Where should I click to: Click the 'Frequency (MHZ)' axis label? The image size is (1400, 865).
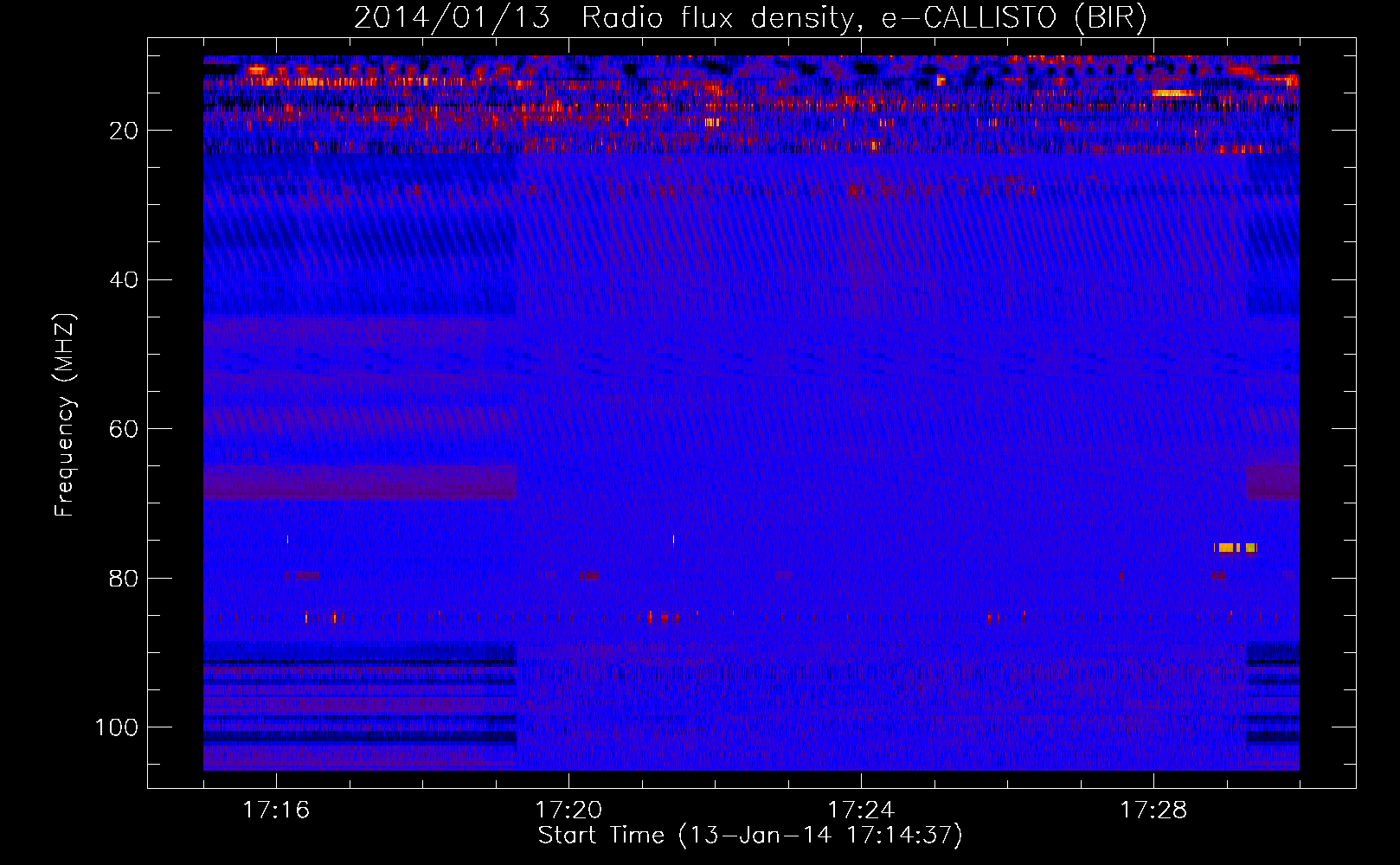tap(65, 415)
